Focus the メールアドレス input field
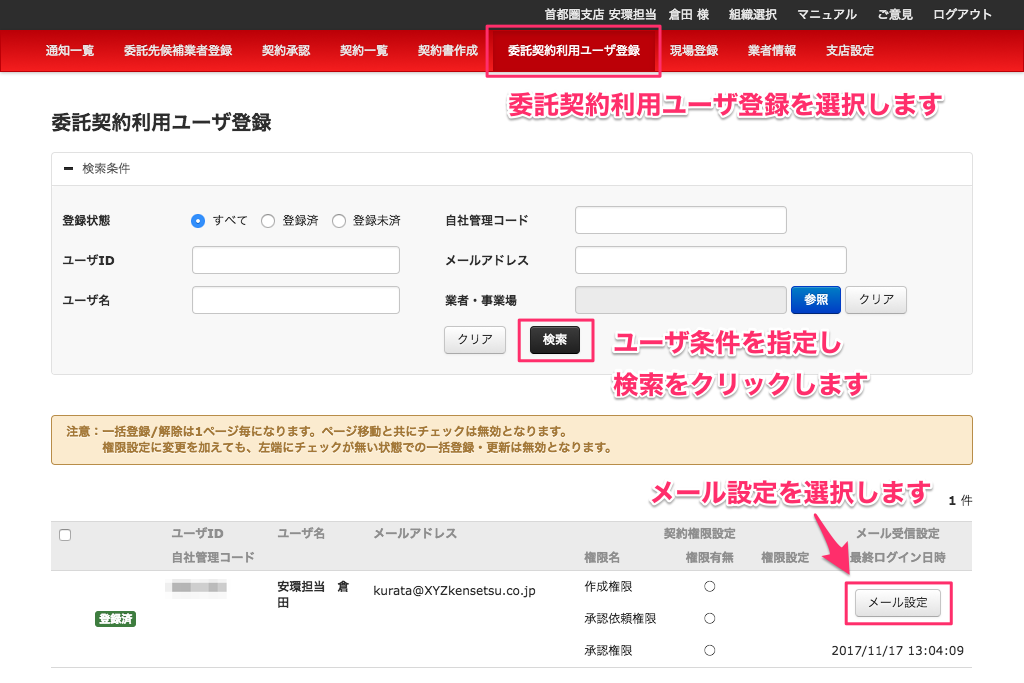The height and width of the screenshot is (683, 1024). click(x=711, y=260)
